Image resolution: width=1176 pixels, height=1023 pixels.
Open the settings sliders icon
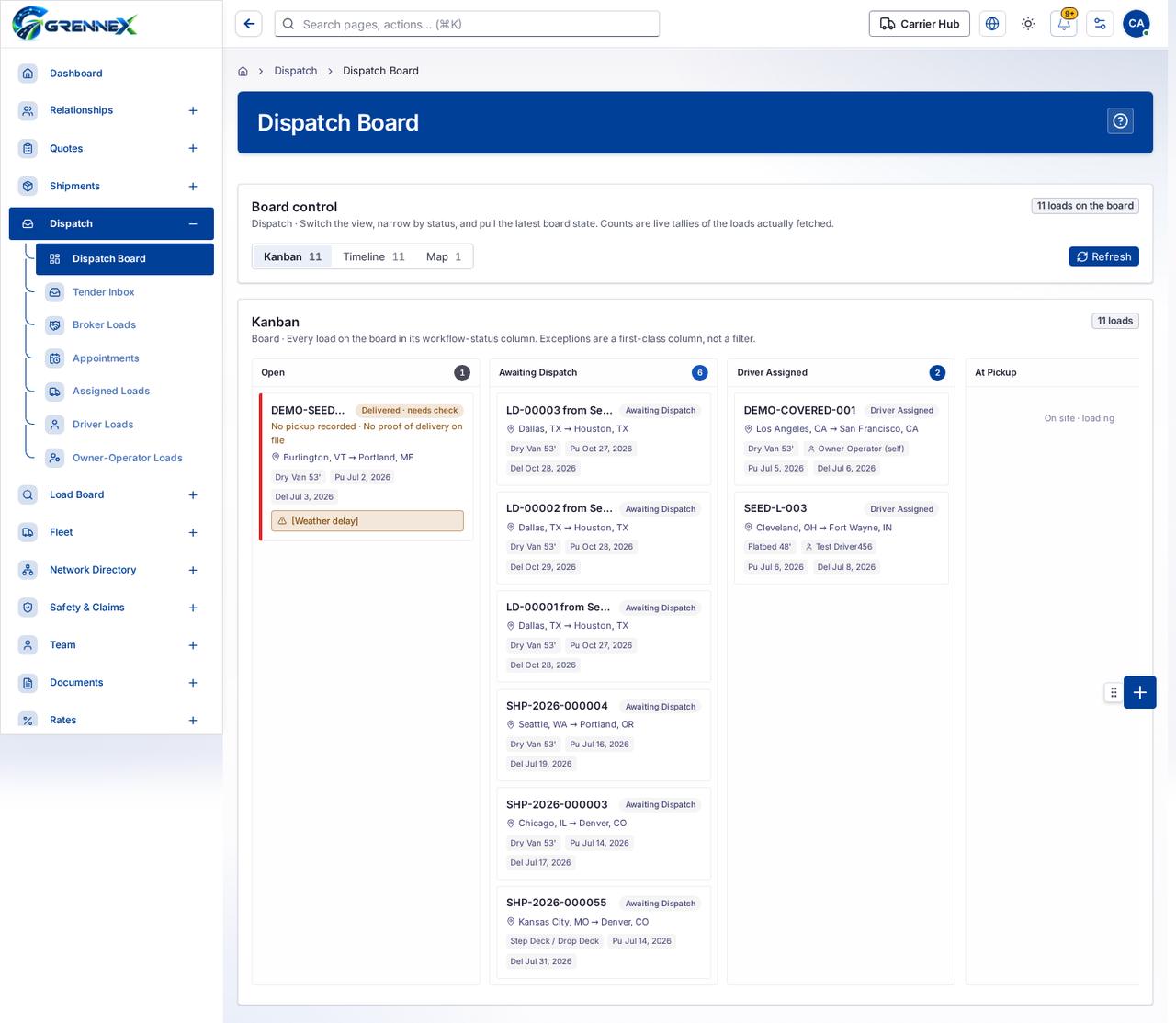coord(1100,24)
